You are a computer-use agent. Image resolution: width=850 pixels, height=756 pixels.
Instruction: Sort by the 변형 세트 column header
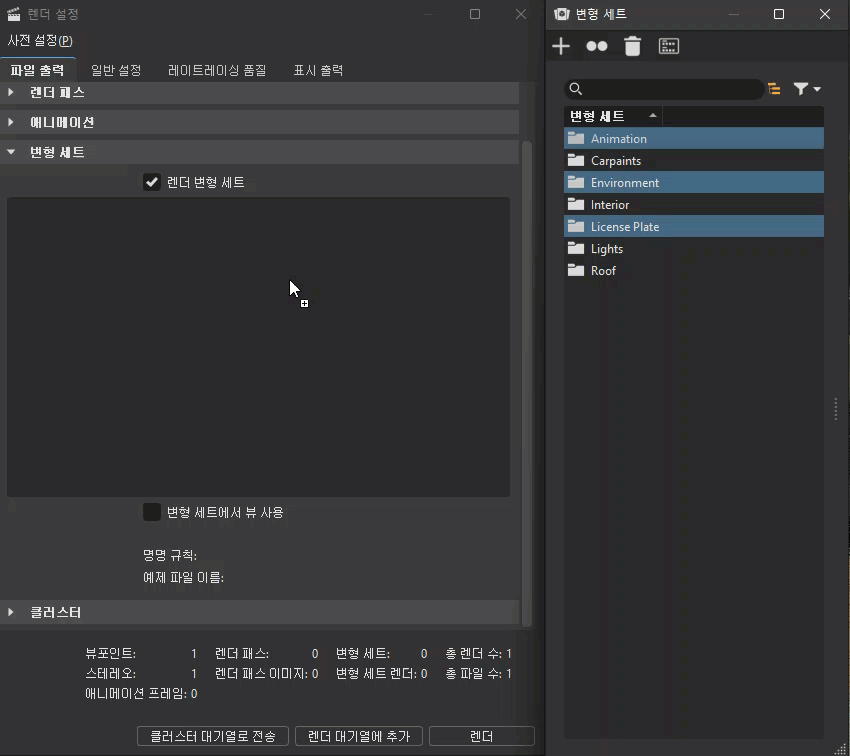[x=613, y=116]
